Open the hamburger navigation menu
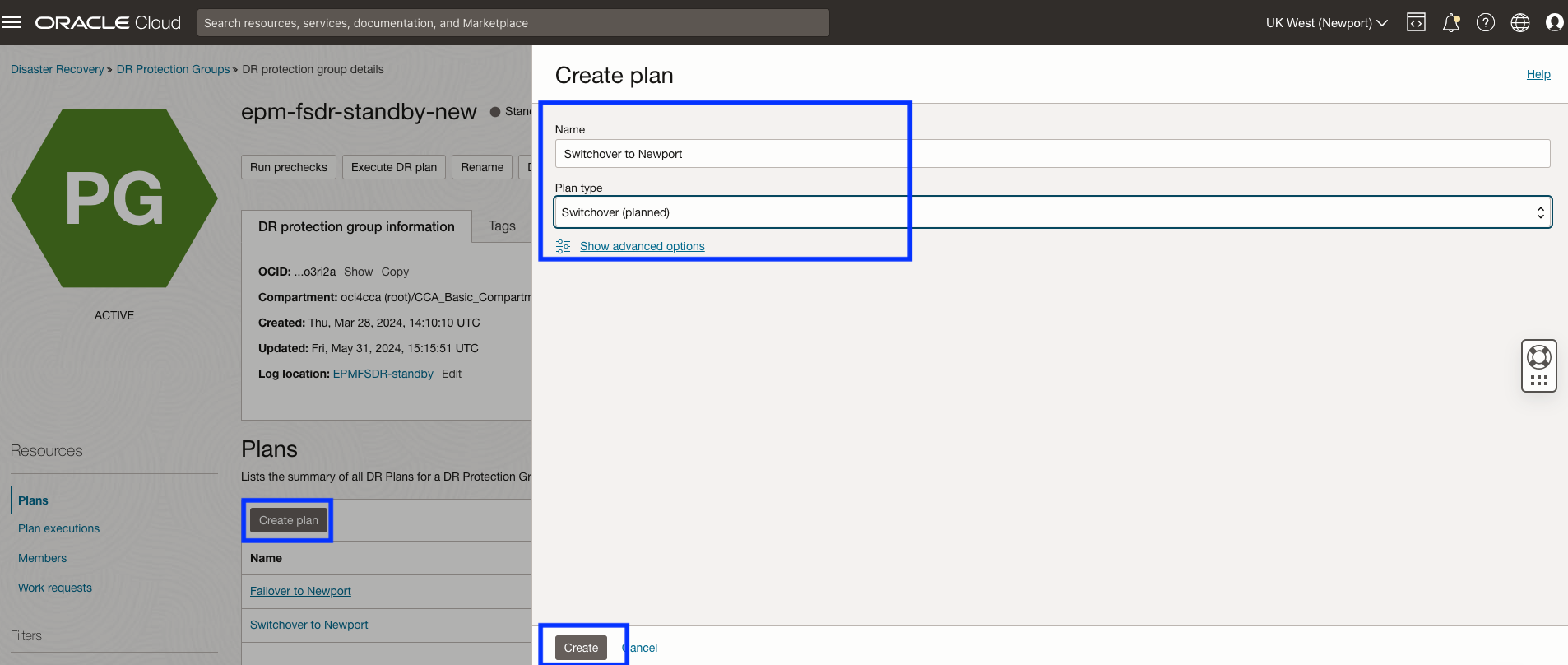The width and height of the screenshot is (1568, 665). point(12,22)
